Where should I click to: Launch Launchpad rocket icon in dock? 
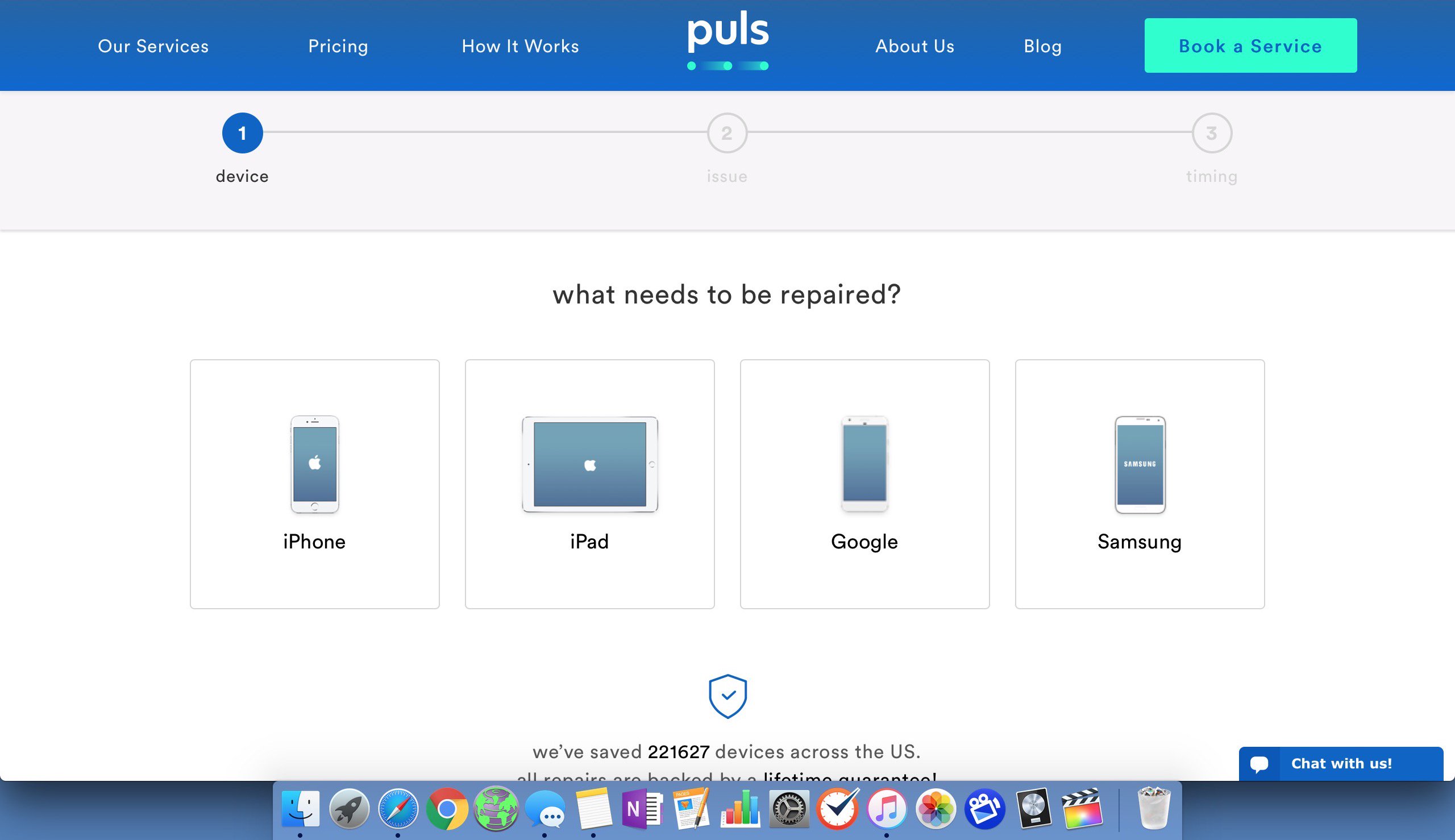point(349,808)
